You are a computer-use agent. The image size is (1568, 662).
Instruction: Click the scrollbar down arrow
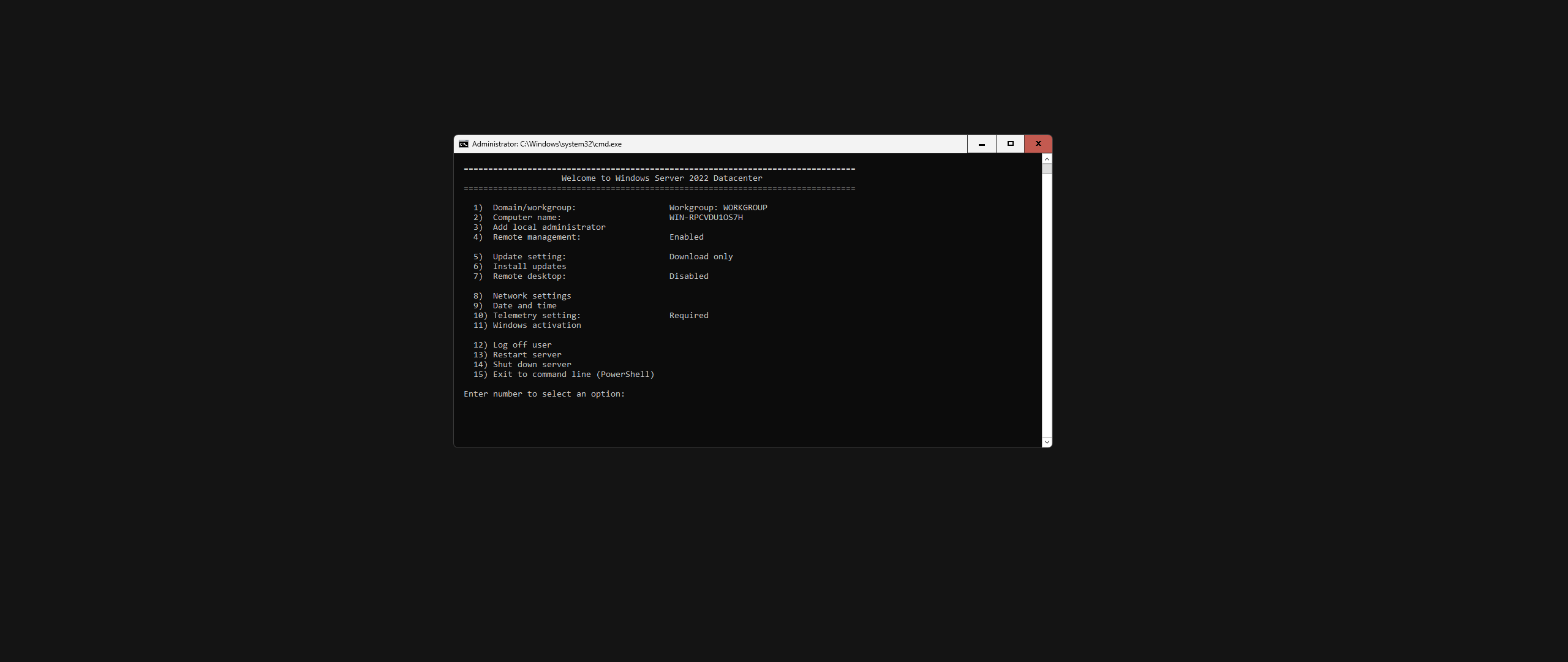(x=1047, y=442)
